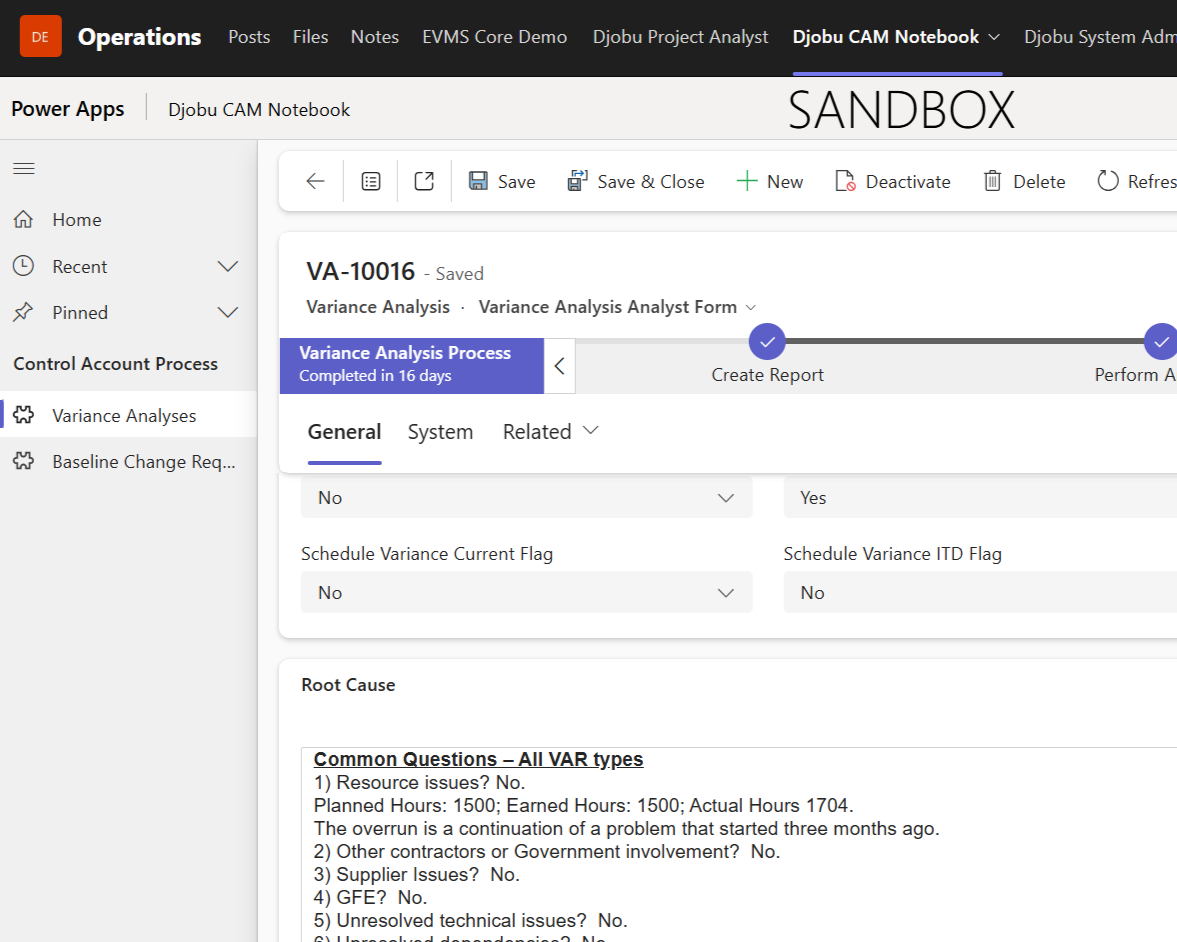Viewport: 1177px width, 942px height.
Task: Click the Save floppy disk icon
Action: (478, 181)
